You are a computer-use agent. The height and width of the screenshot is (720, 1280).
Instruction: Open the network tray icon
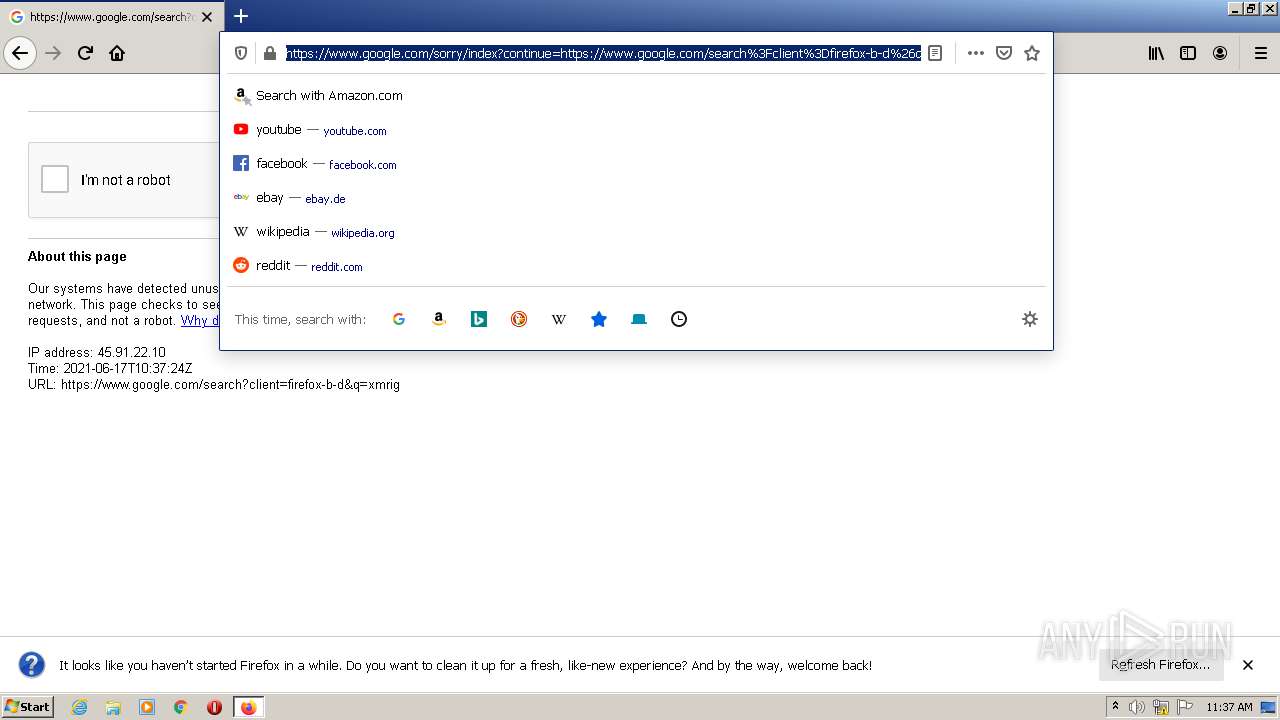(x=1161, y=707)
